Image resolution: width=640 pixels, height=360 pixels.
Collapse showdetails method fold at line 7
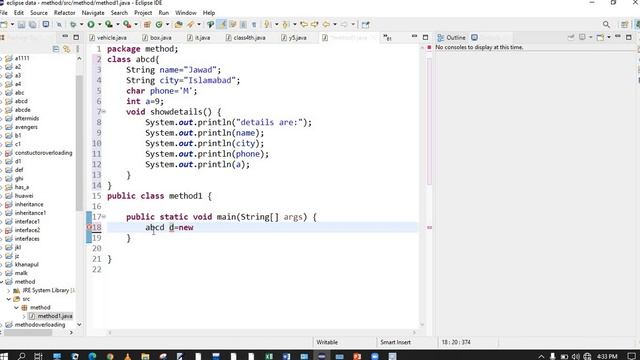(x=104, y=111)
